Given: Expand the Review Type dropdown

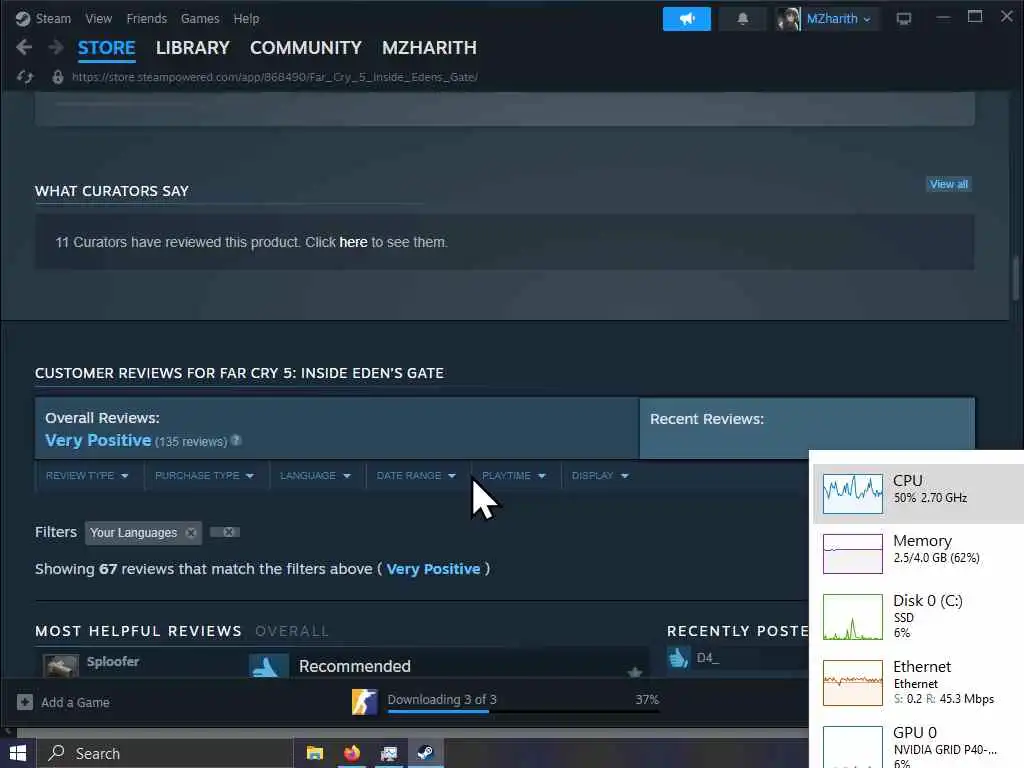Looking at the screenshot, I should (87, 475).
